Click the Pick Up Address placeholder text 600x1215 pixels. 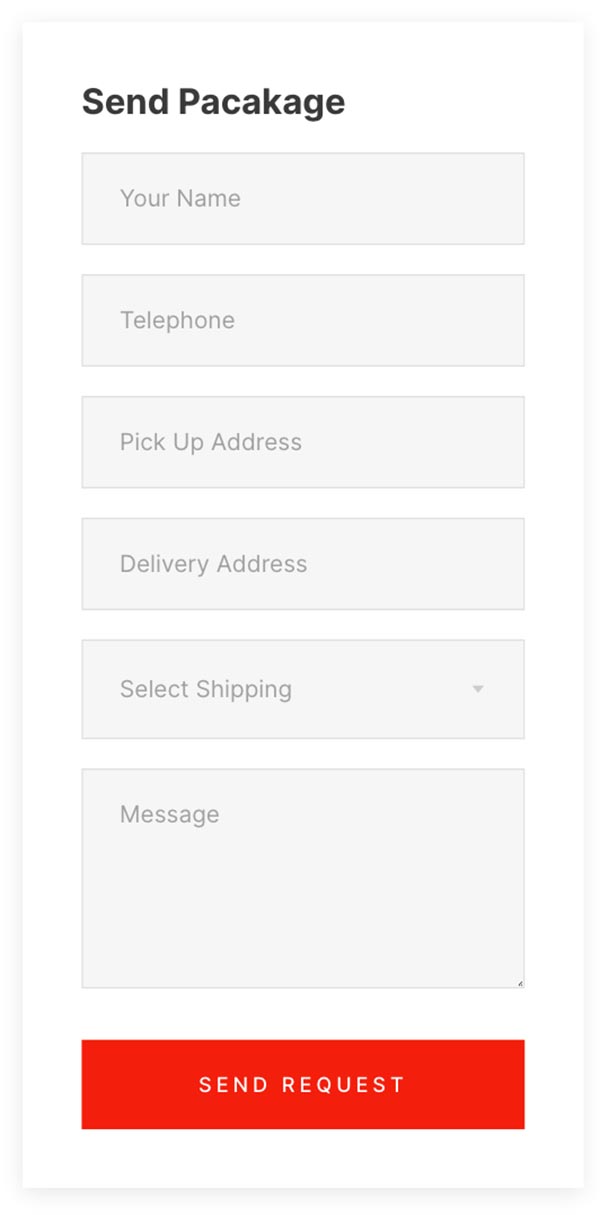tap(210, 442)
